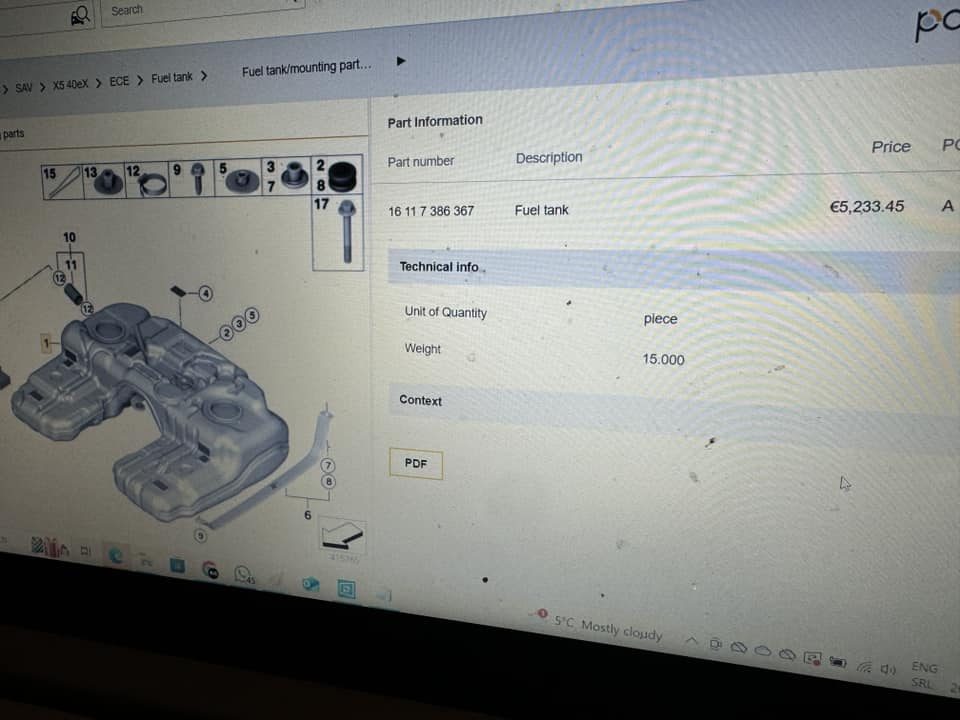Screen dimensions: 960x720
Task: Open the PDF button
Action: tap(416, 463)
